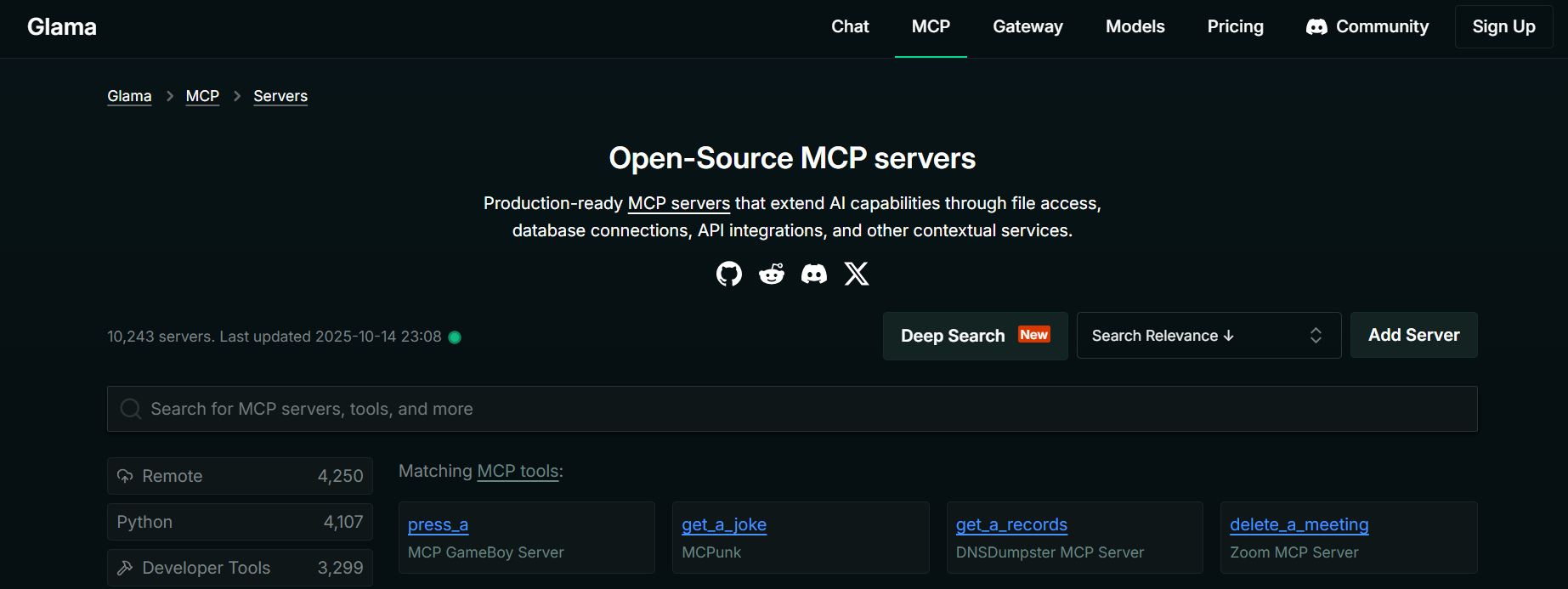Click the Discord icon below the description

point(814,274)
